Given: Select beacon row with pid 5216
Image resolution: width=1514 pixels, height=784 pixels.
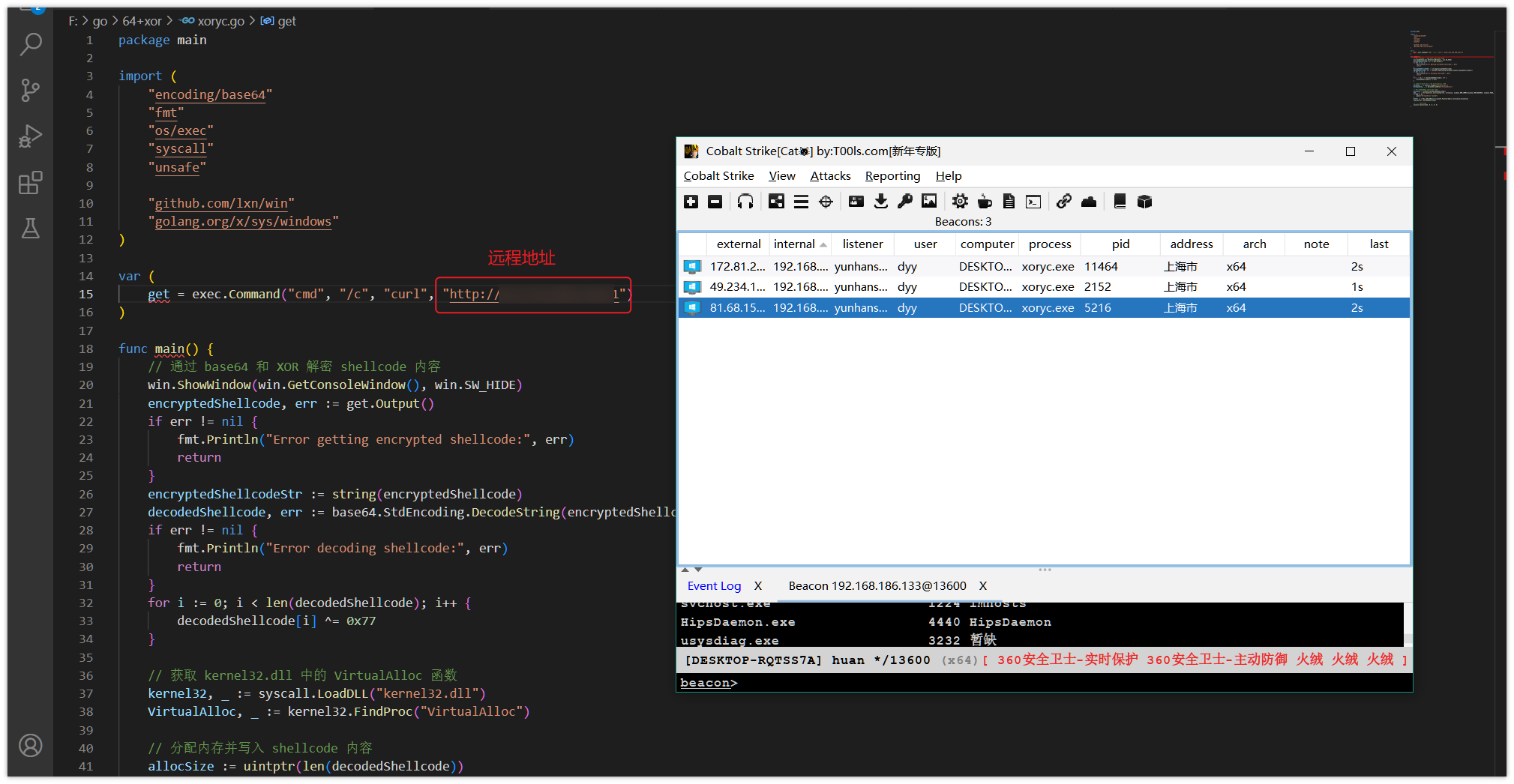Looking at the screenshot, I should (x=1044, y=308).
